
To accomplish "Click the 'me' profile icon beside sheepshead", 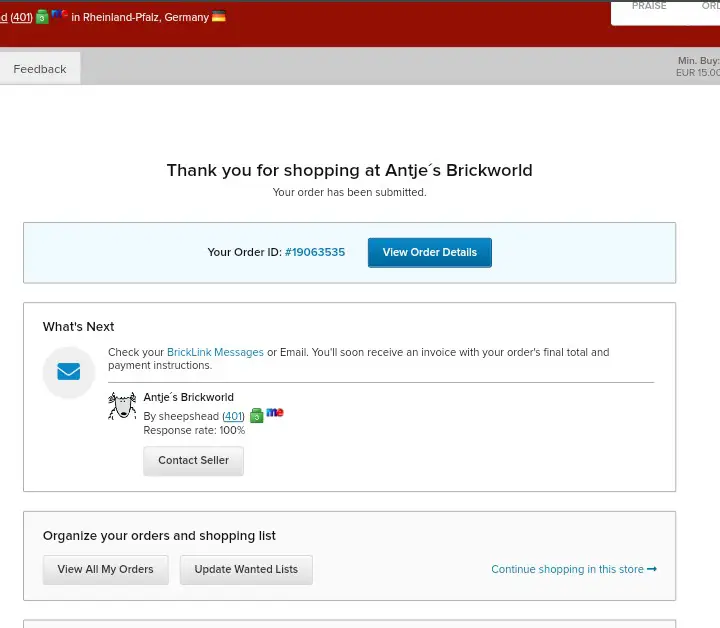I will (x=275, y=412).
